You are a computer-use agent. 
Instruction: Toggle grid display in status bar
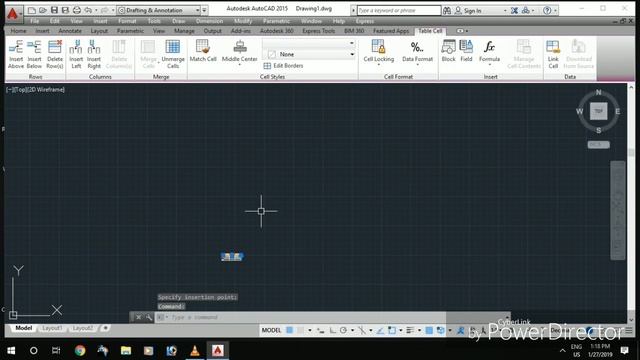[x=289, y=330]
